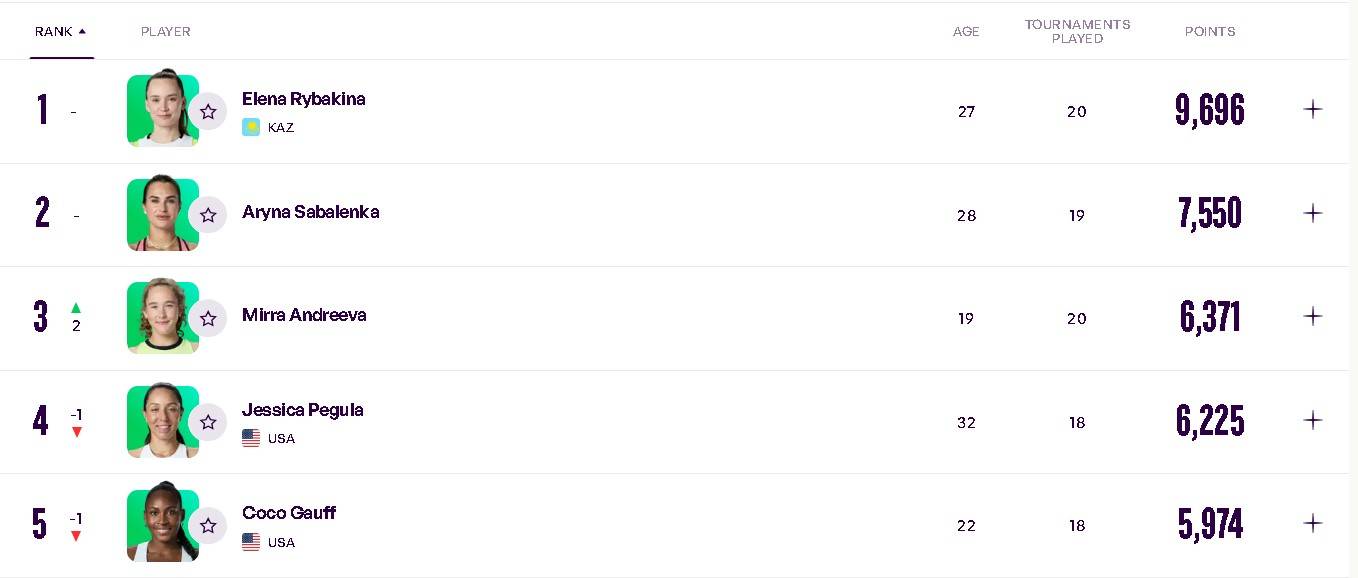Open Coco Gauff's player profile link
Image resolution: width=1358 pixels, height=578 pixels.
(289, 513)
